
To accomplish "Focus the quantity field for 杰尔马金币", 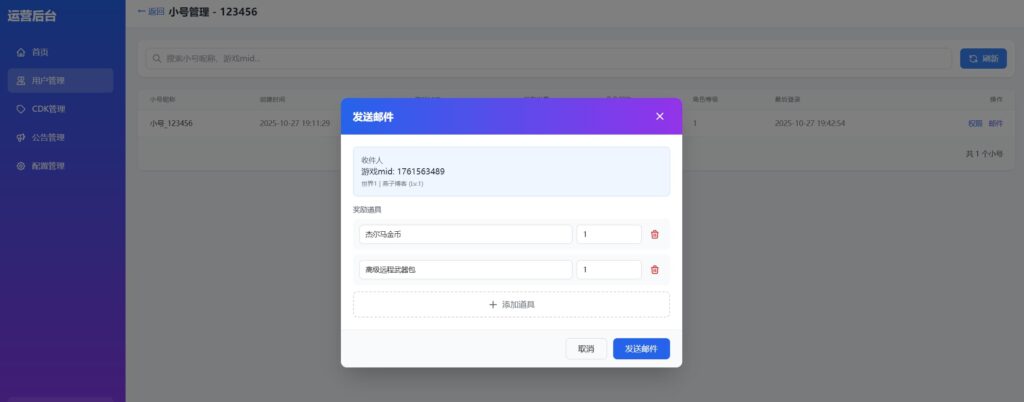I will 609,234.
